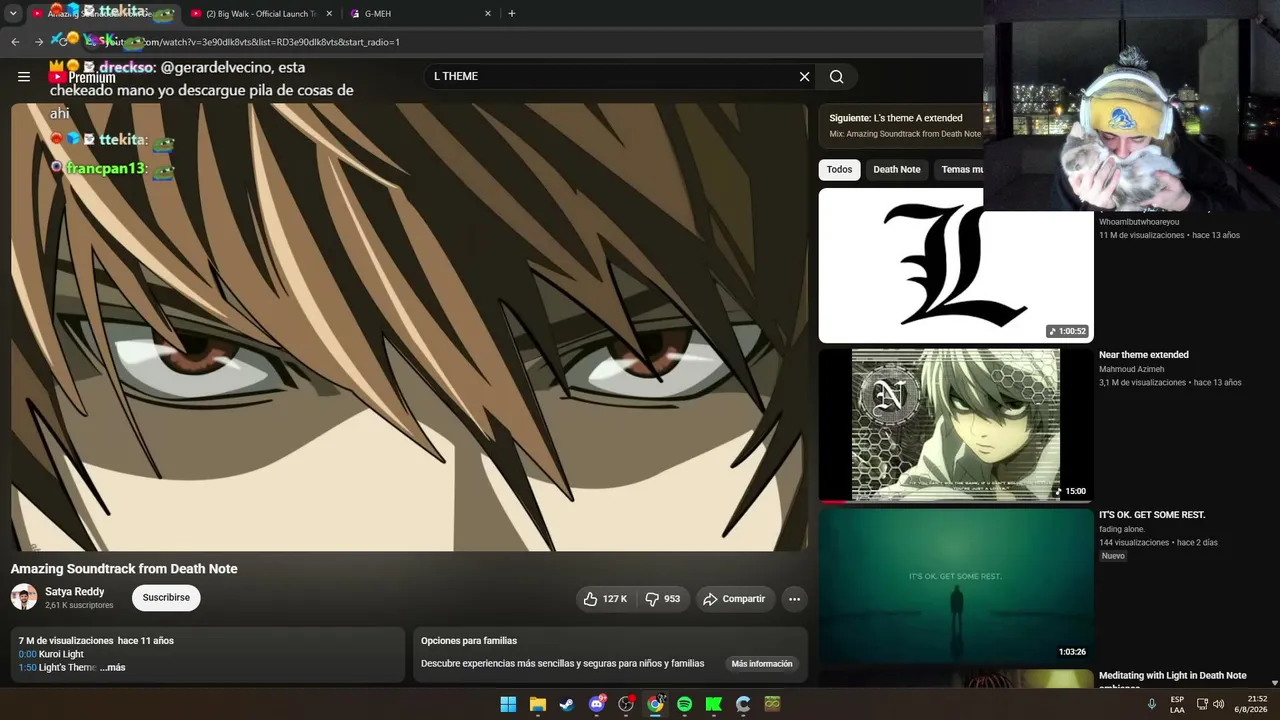Select the Temas mu... filter chip
1280x720 pixels.
click(x=960, y=170)
